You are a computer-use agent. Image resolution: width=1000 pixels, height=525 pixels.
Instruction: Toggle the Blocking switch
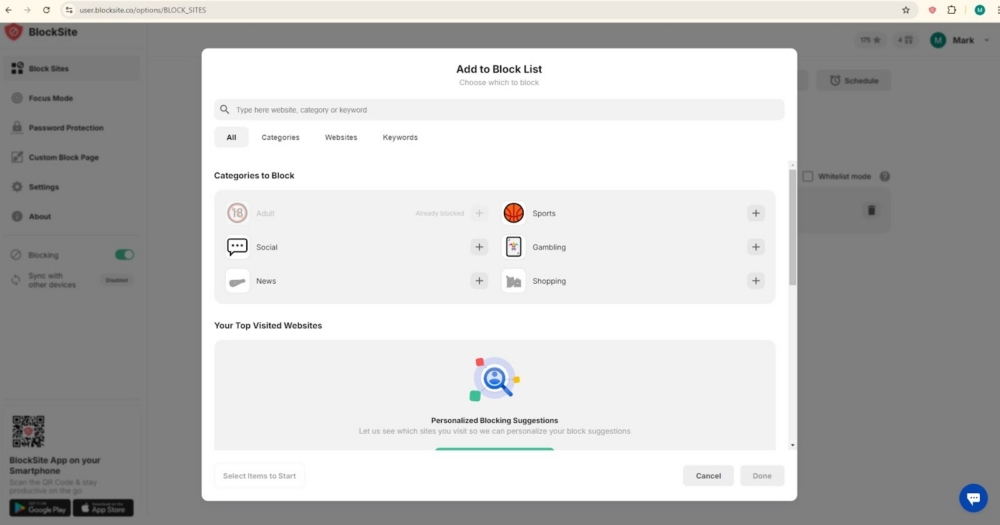point(124,255)
